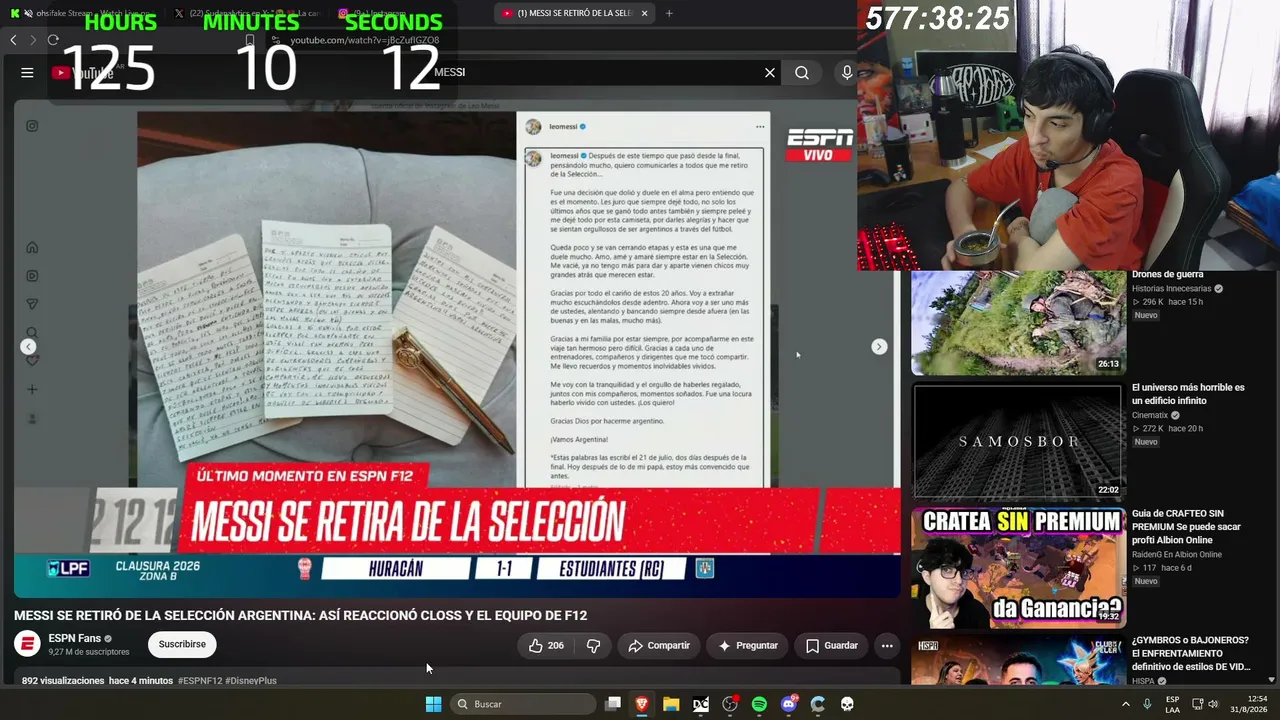This screenshot has height=720, width=1280.
Task: Clear the MESSI search text
Action: pos(770,72)
